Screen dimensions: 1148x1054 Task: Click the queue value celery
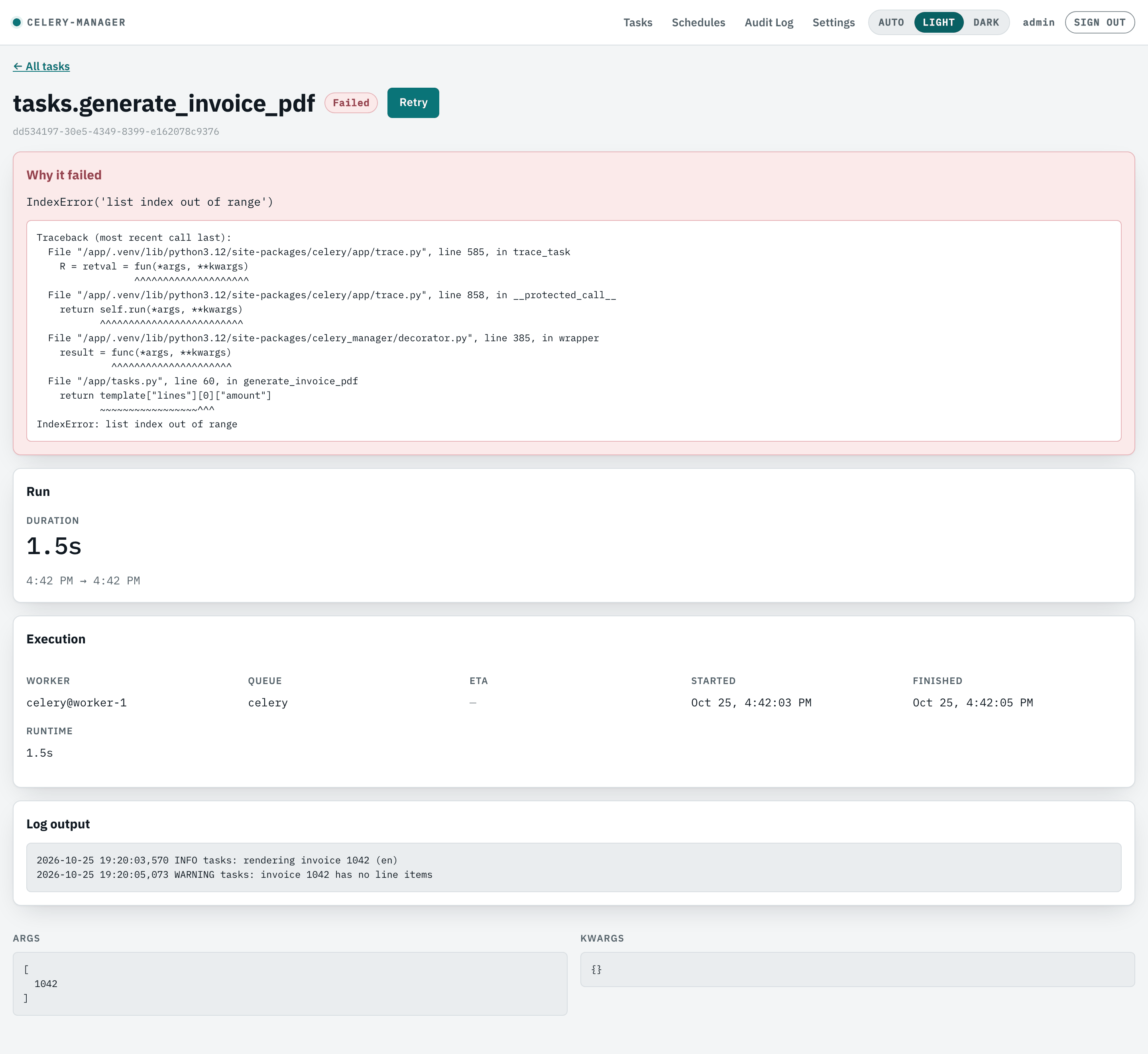(x=267, y=703)
